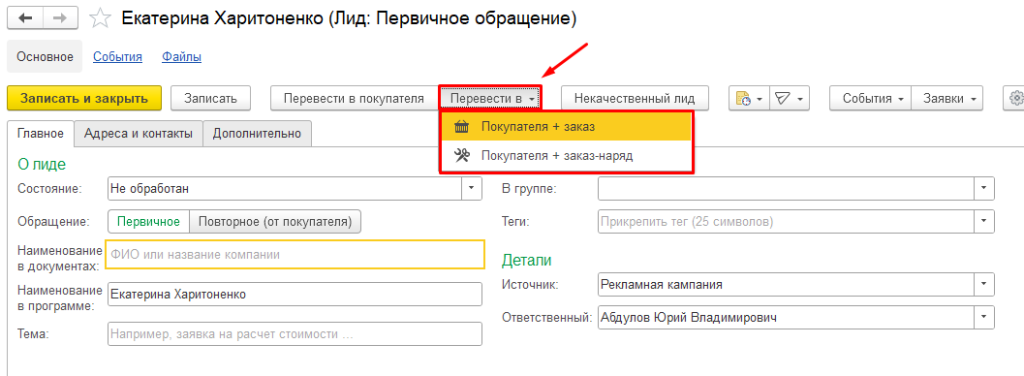
Task: Select the Повторное (от покупателя) toggle
Action: click(275, 221)
